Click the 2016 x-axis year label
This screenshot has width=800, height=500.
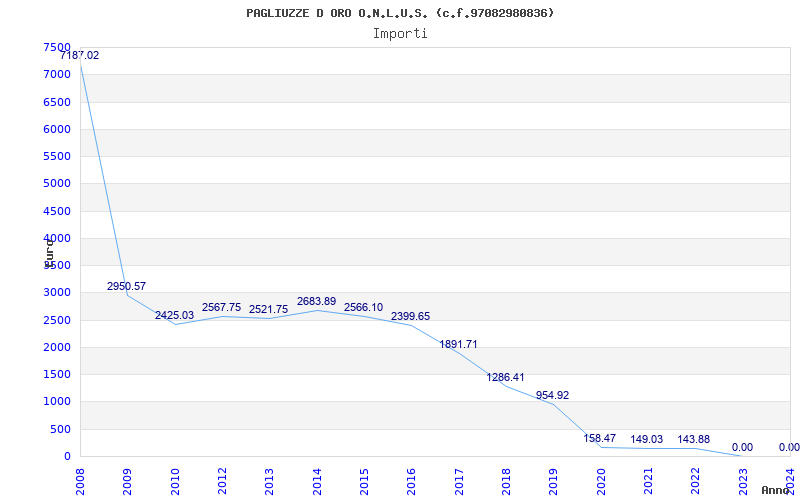click(x=411, y=482)
